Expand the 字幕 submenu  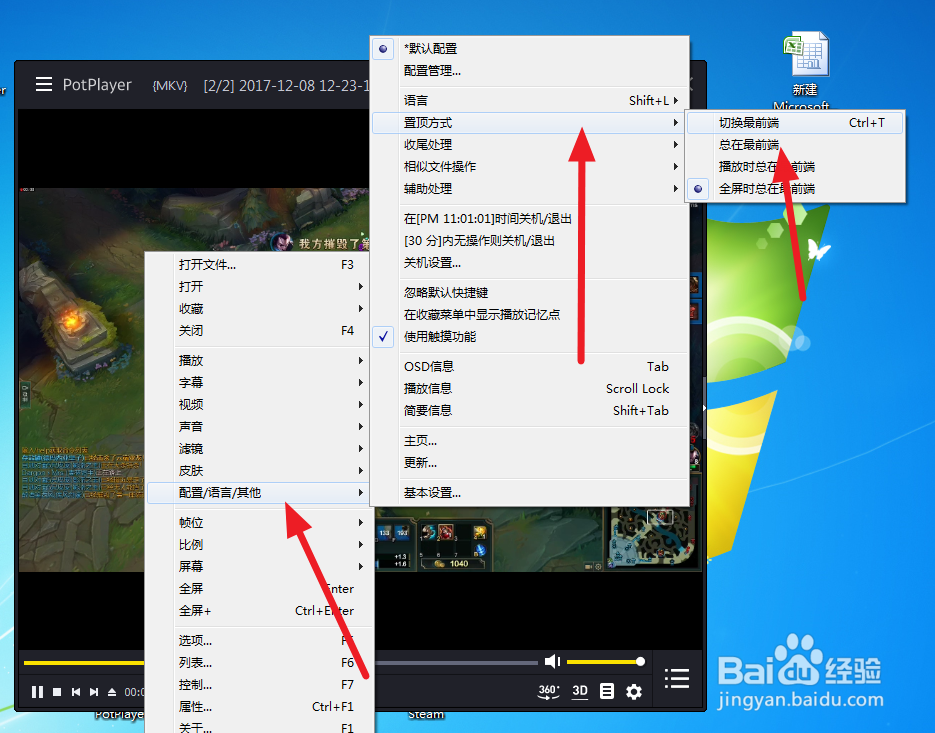[x=258, y=383]
